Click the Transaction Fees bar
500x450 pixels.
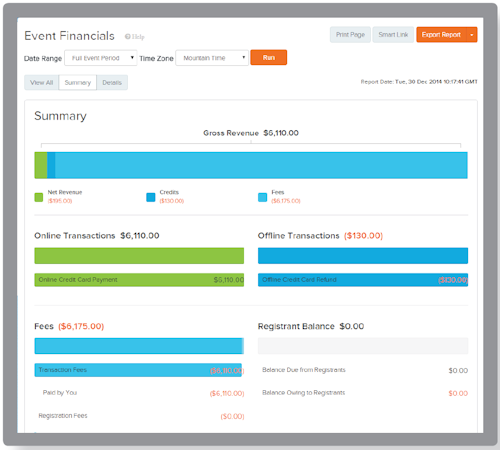[x=138, y=370]
